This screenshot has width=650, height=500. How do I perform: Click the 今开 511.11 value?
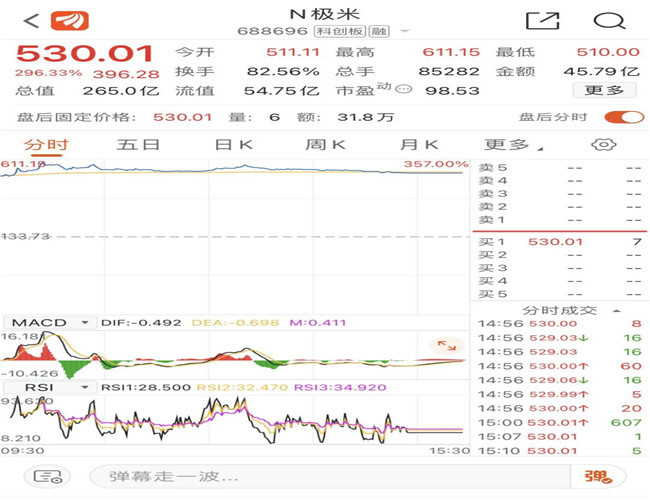click(293, 52)
